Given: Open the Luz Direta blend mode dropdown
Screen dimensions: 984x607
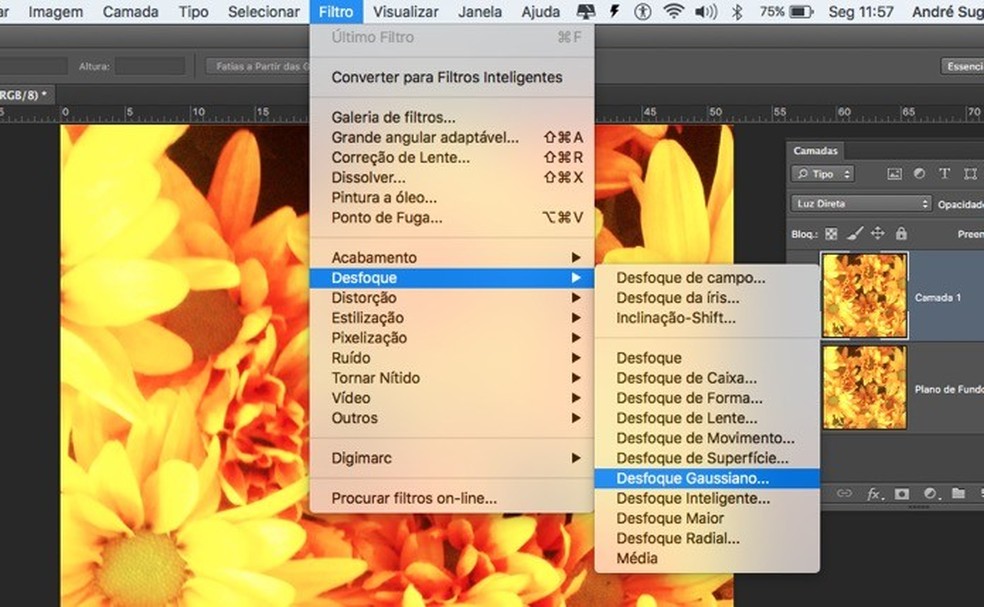Looking at the screenshot, I should tap(861, 203).
